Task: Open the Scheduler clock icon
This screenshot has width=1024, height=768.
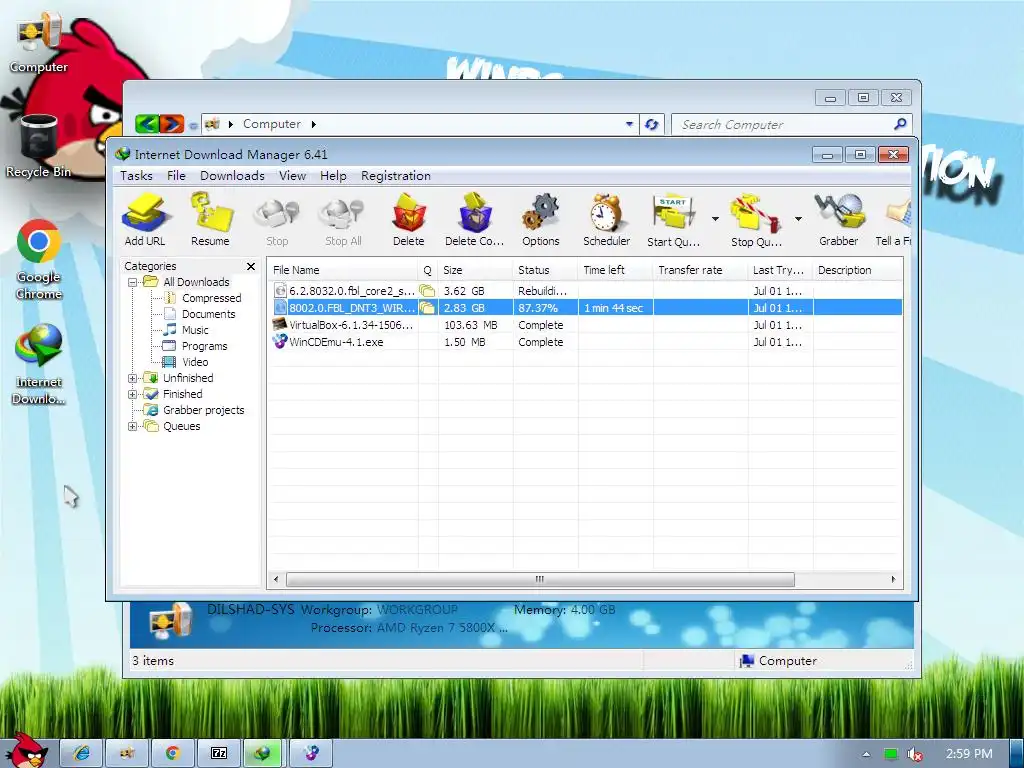Action: pos(606,219)
